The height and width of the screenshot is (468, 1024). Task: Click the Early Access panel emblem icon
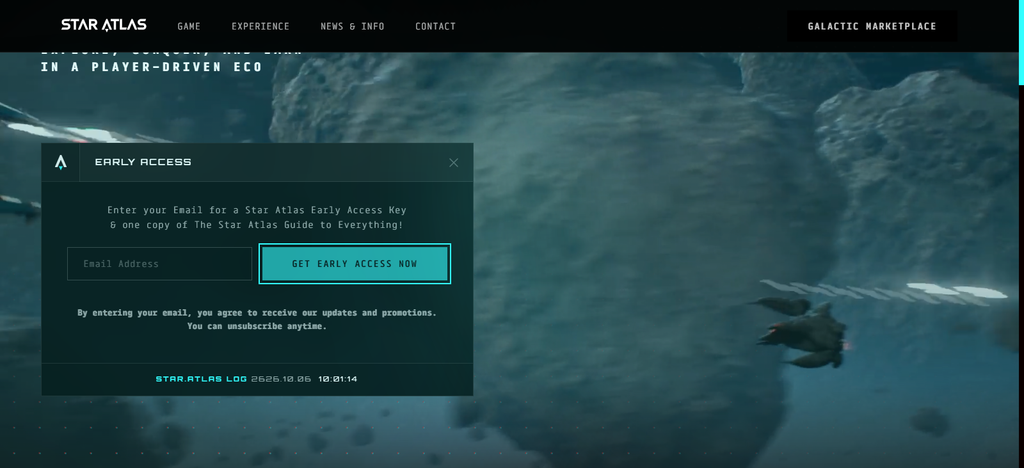61,162
